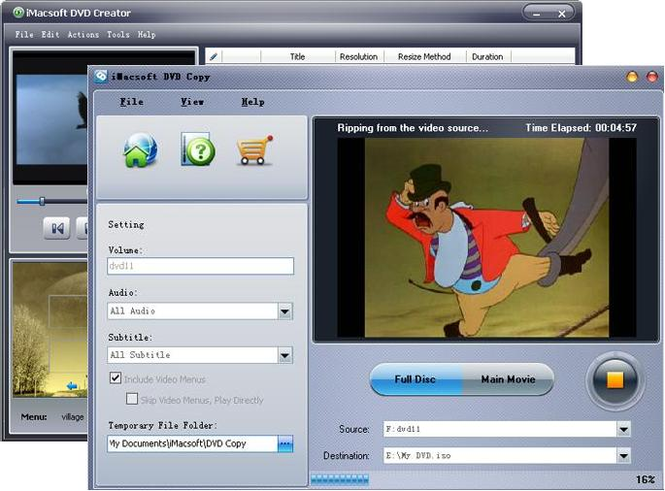Click the Ripping from the video source text
The image size is (665, 491).
coord(413,128)
